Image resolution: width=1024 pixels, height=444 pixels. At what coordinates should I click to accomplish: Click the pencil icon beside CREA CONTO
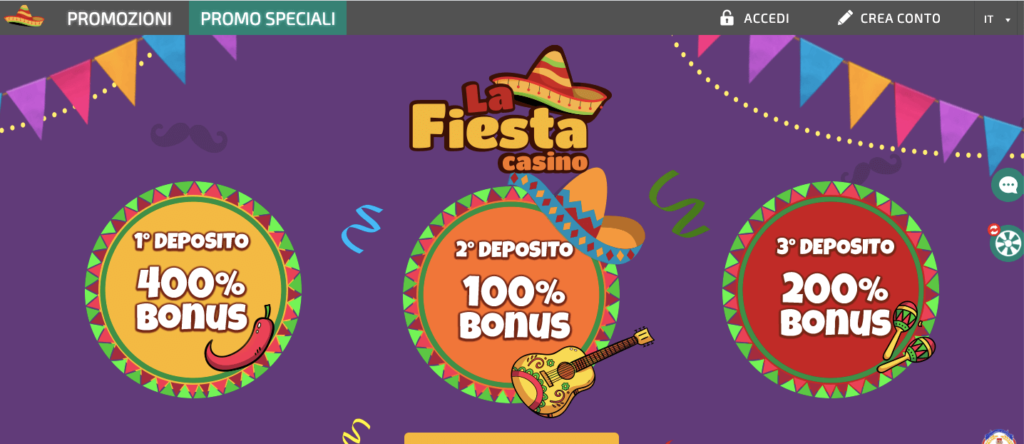(x=844, y=18)
